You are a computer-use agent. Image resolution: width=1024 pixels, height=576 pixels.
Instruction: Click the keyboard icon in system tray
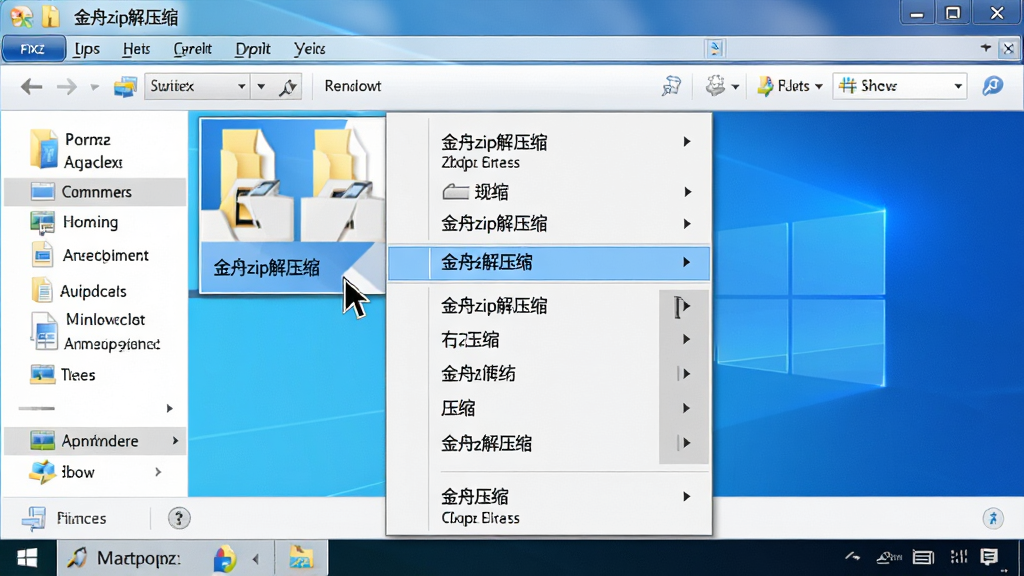tap(923, 557)
